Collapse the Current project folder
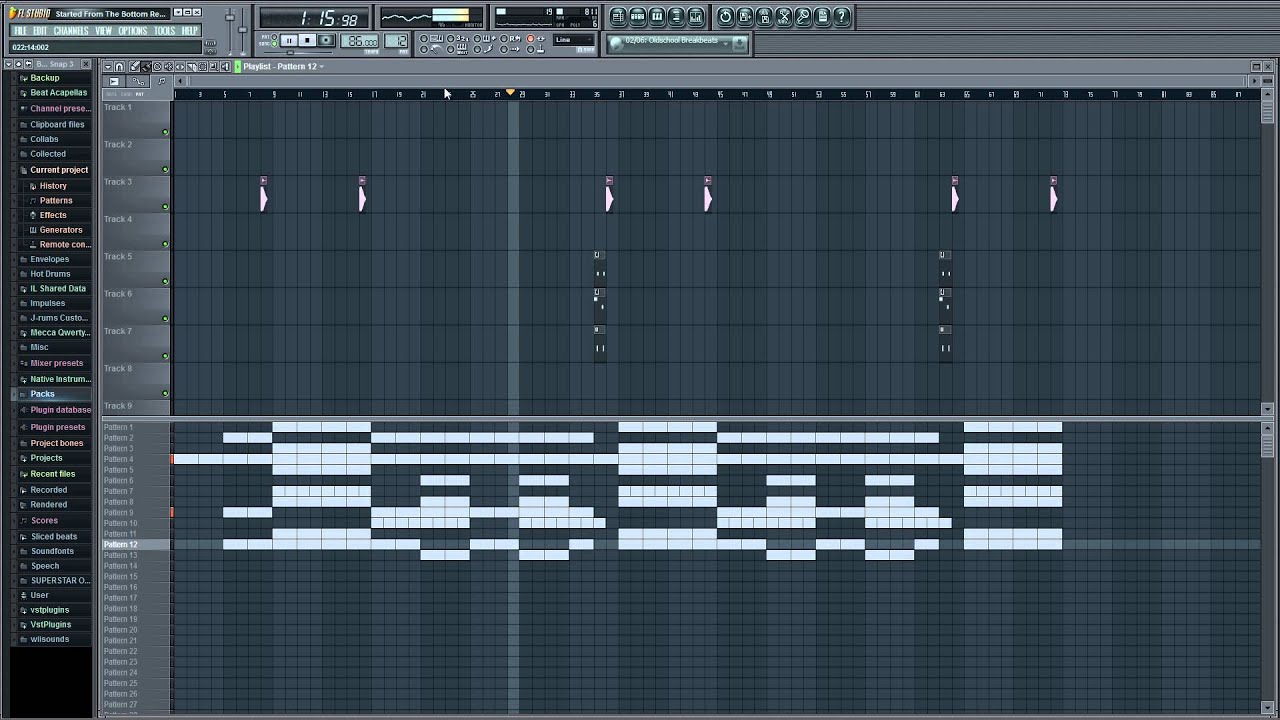 coord(59,170)
